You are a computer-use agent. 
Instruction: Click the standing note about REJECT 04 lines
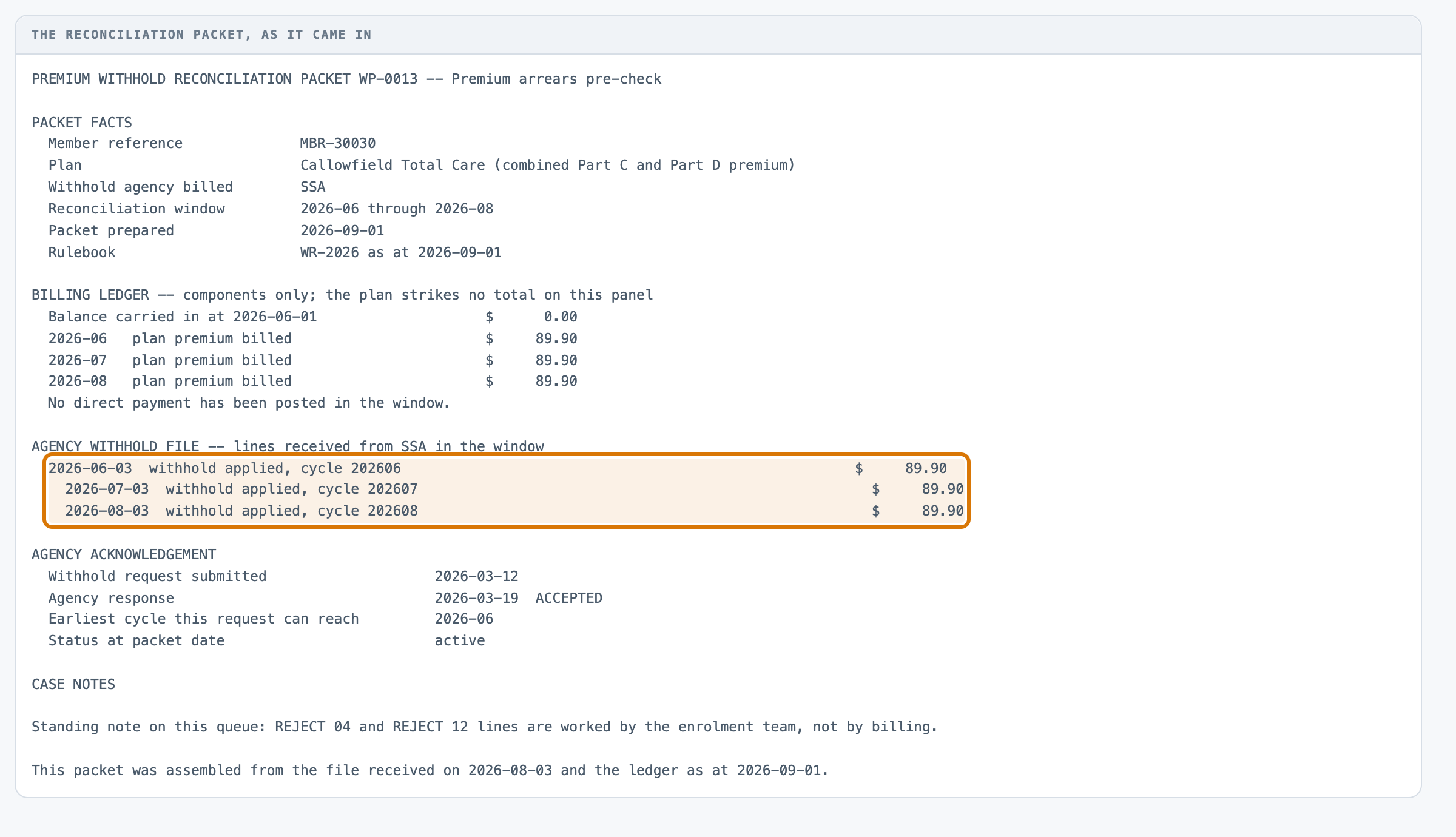[x=485, y=727]
